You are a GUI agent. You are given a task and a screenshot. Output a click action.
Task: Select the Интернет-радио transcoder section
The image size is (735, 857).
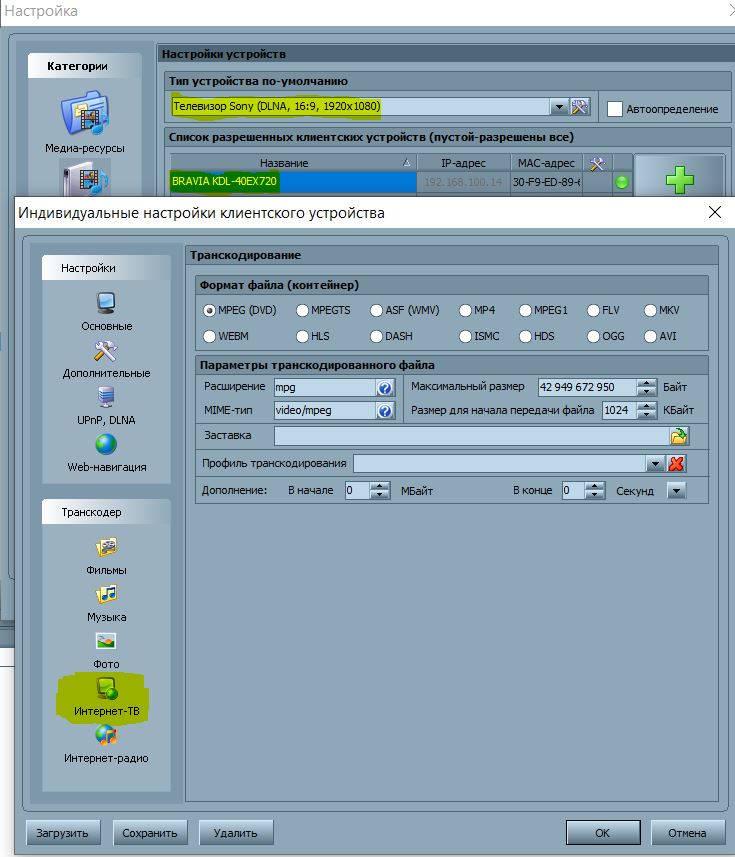click(106, 743)
